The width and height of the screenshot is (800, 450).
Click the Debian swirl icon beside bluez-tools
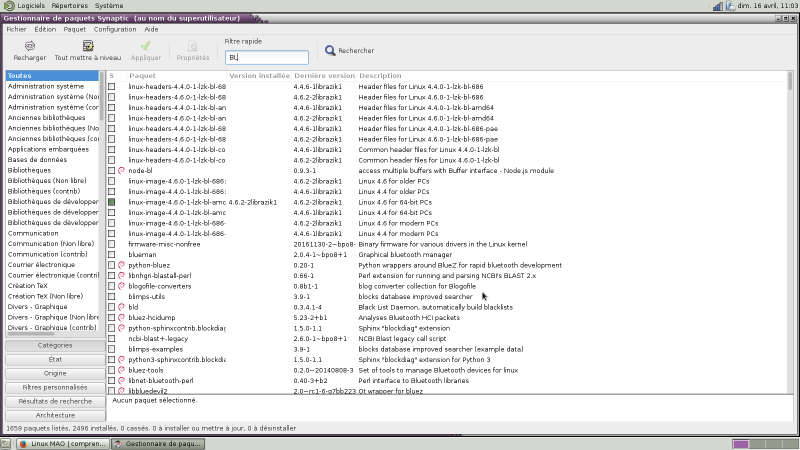click(121, 370)
